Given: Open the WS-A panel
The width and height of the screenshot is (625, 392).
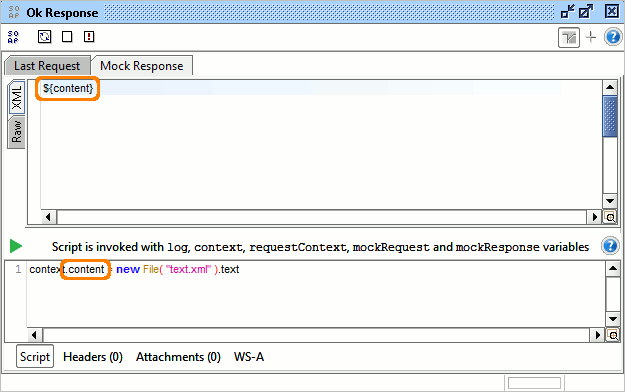Looking at the screenshot, I should point(249,357).
